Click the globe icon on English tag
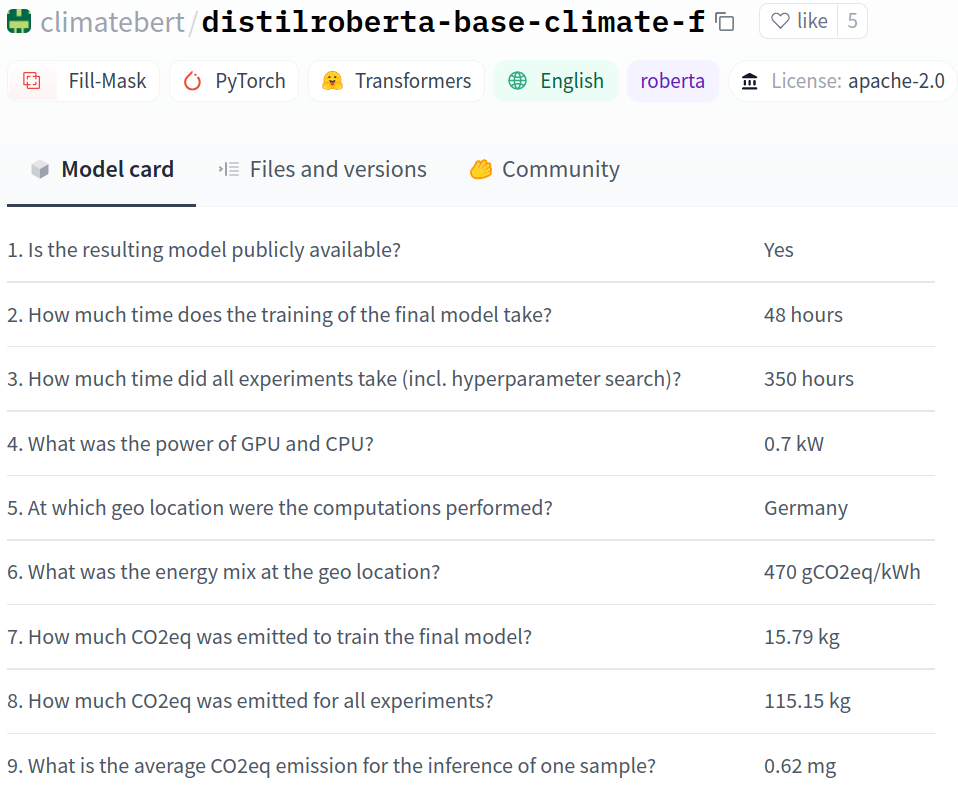 [517, 81]
